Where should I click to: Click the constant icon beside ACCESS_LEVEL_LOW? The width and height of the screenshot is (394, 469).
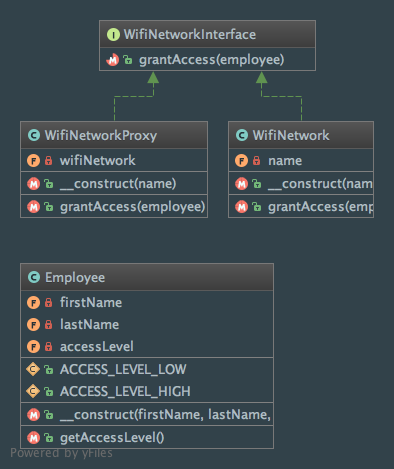tap(33, 369)
